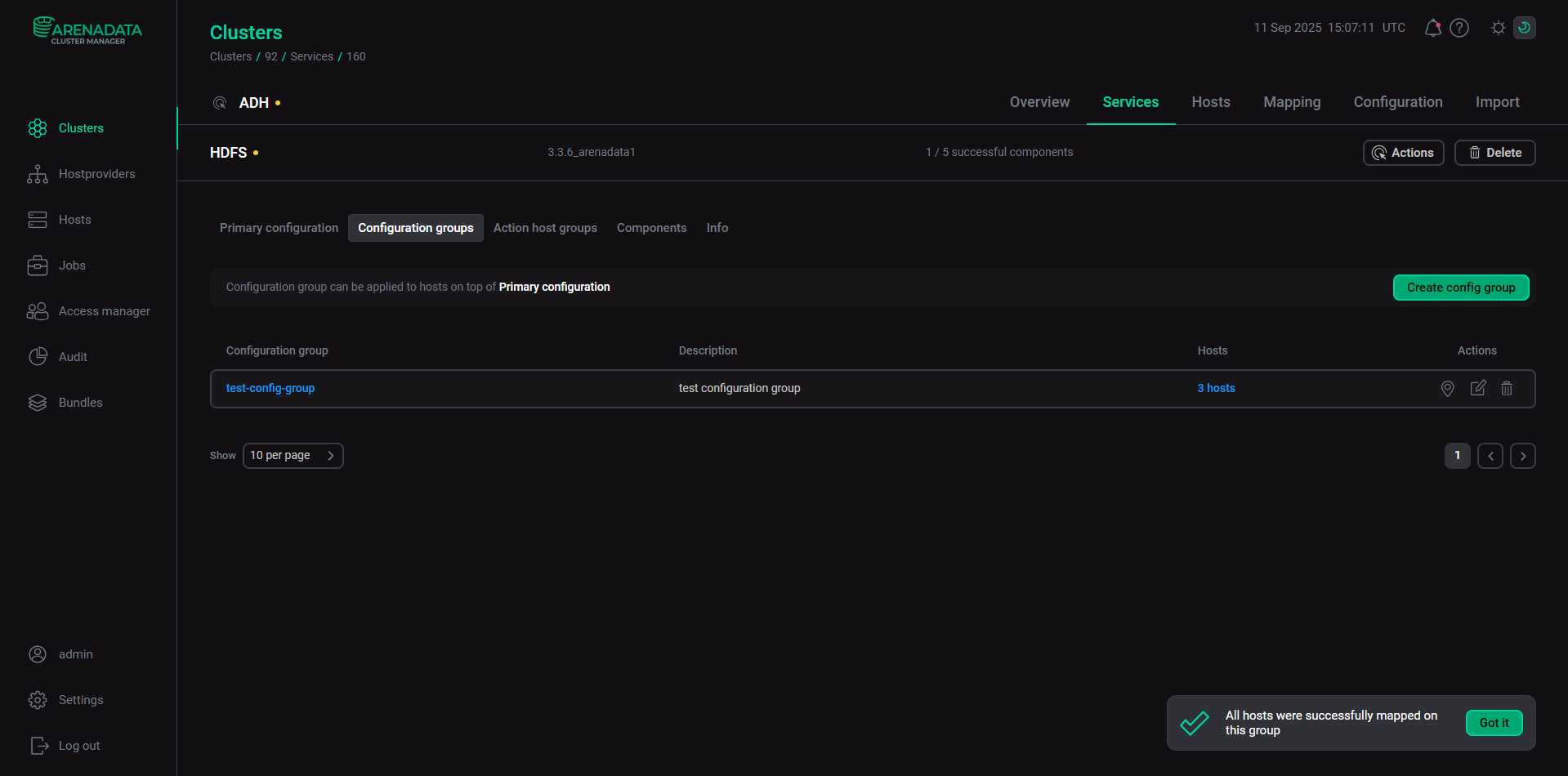Open host mapping for test-config-group

pyautogui.click(x=1447, y=389)
